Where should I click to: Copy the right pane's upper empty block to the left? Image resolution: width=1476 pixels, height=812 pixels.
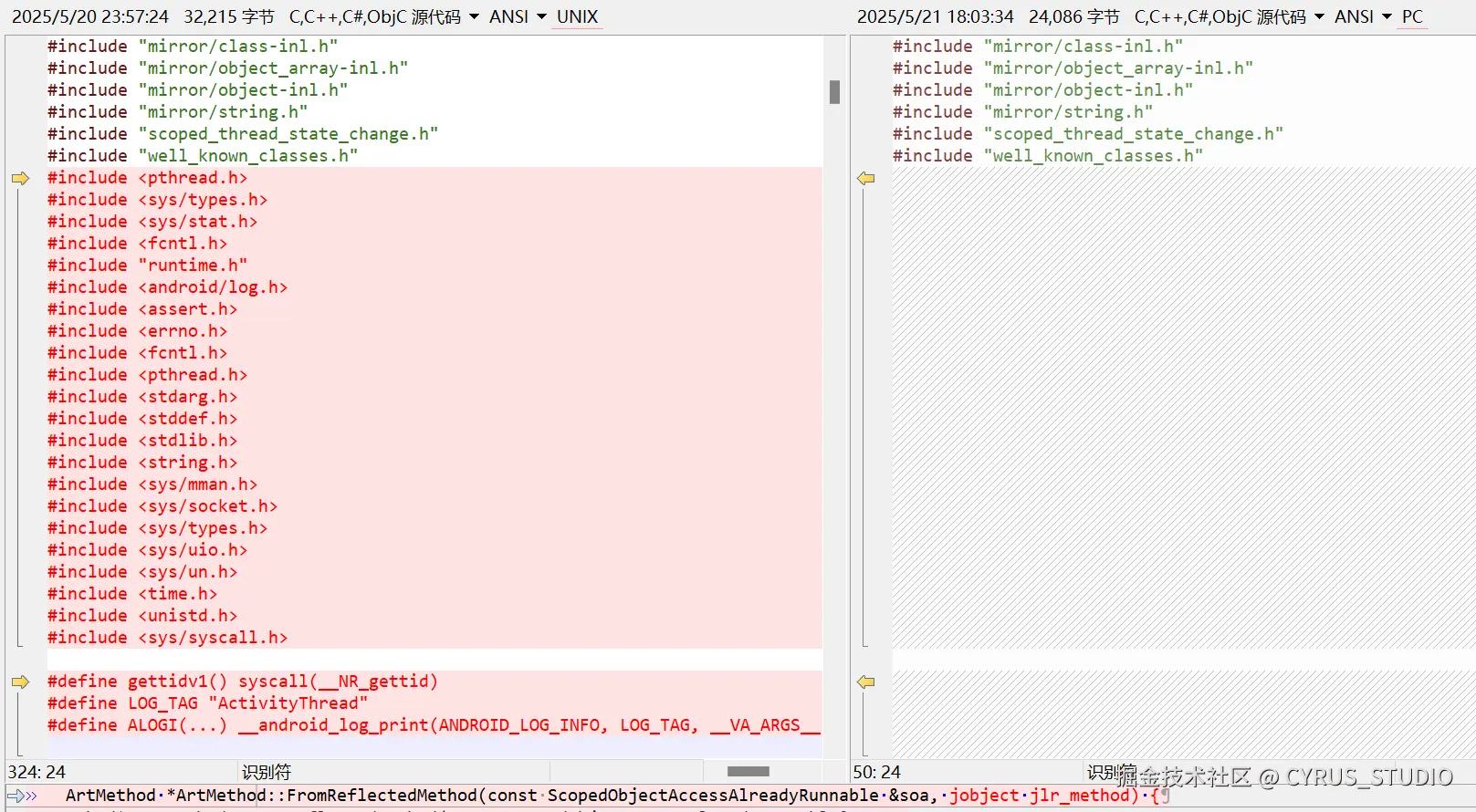[866, 178]
